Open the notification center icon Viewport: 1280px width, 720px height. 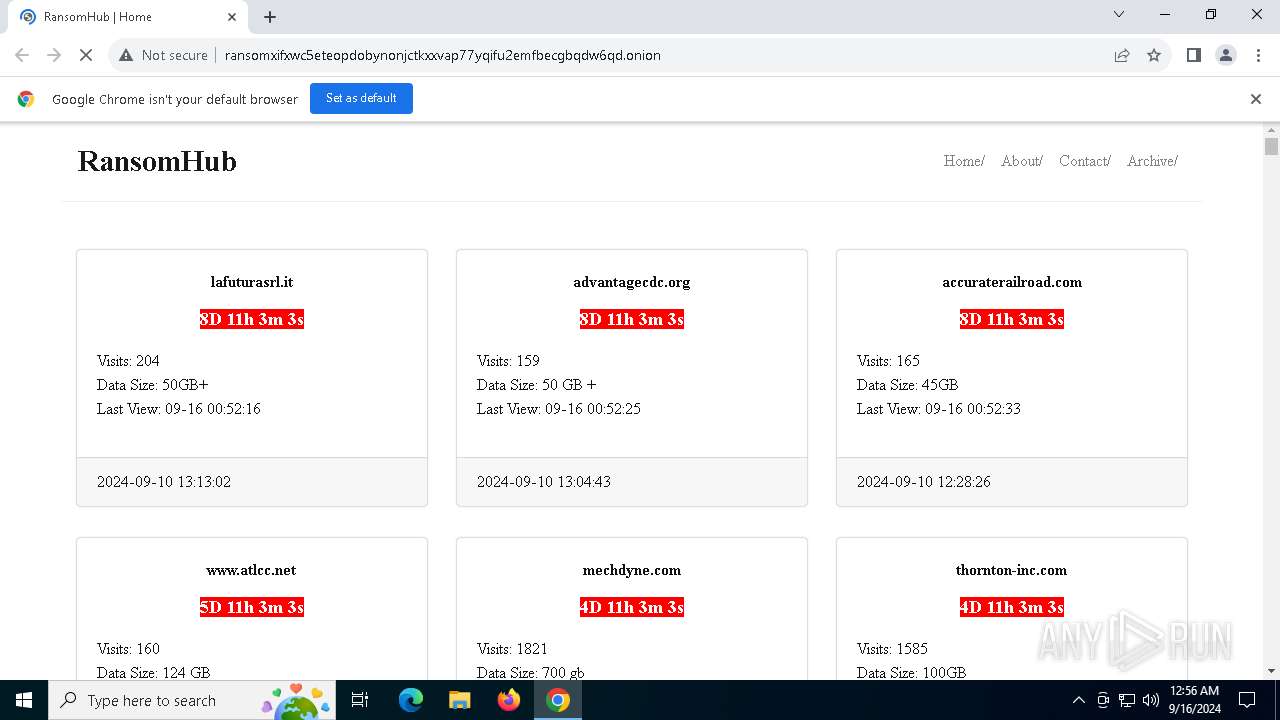pos(1247,700)
